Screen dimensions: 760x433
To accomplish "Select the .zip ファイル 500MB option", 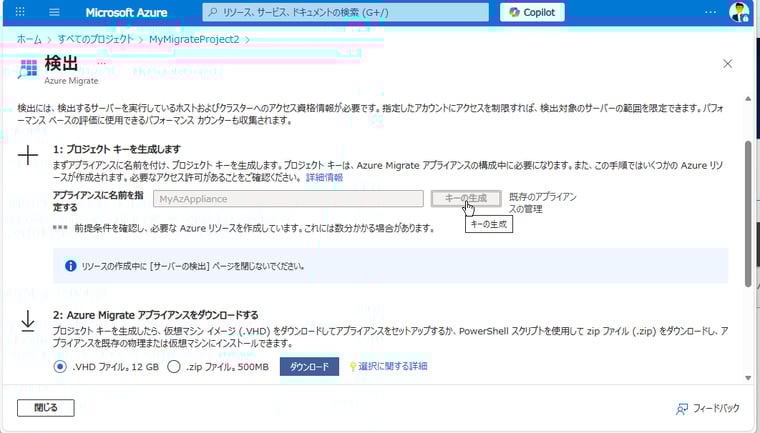I will click(x=174, y=367).
